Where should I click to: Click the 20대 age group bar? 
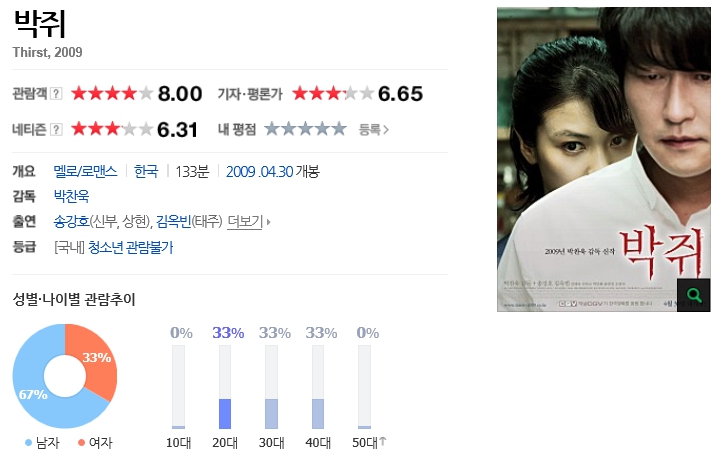click(225, 387)
